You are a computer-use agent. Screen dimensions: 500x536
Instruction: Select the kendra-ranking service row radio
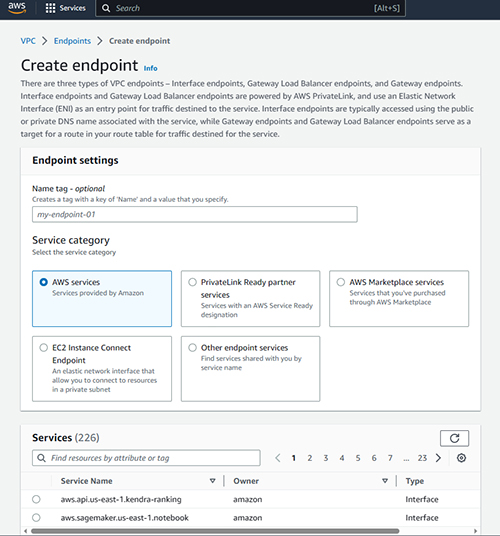[36, 499]
